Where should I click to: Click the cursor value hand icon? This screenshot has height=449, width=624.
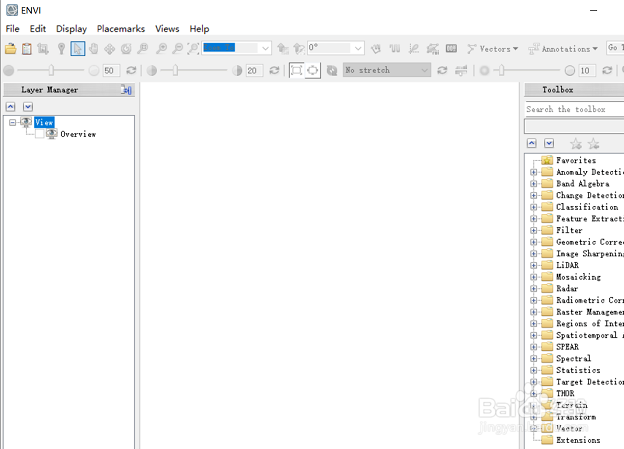coord(376,49)
